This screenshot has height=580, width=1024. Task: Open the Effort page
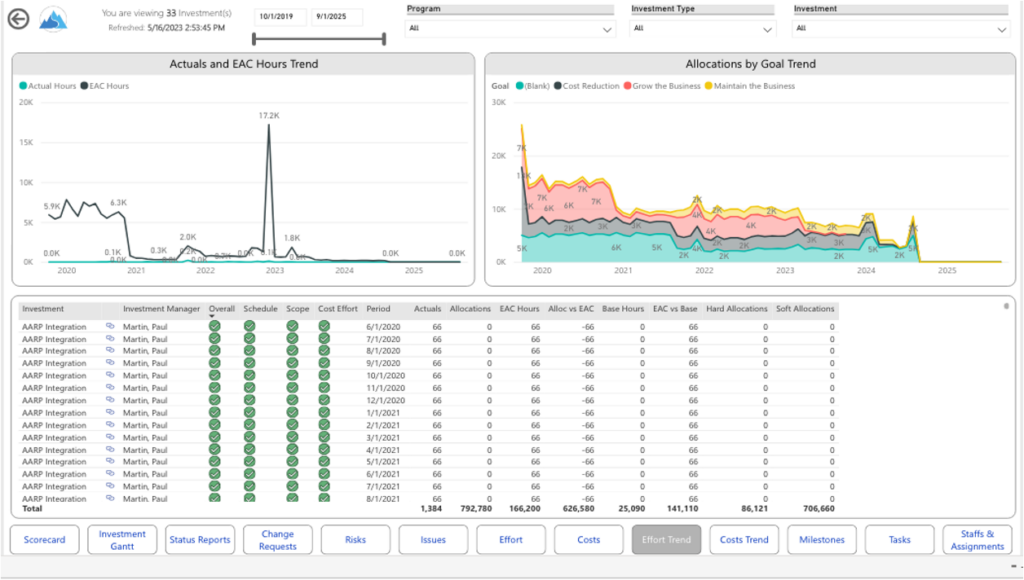(511, 540)
